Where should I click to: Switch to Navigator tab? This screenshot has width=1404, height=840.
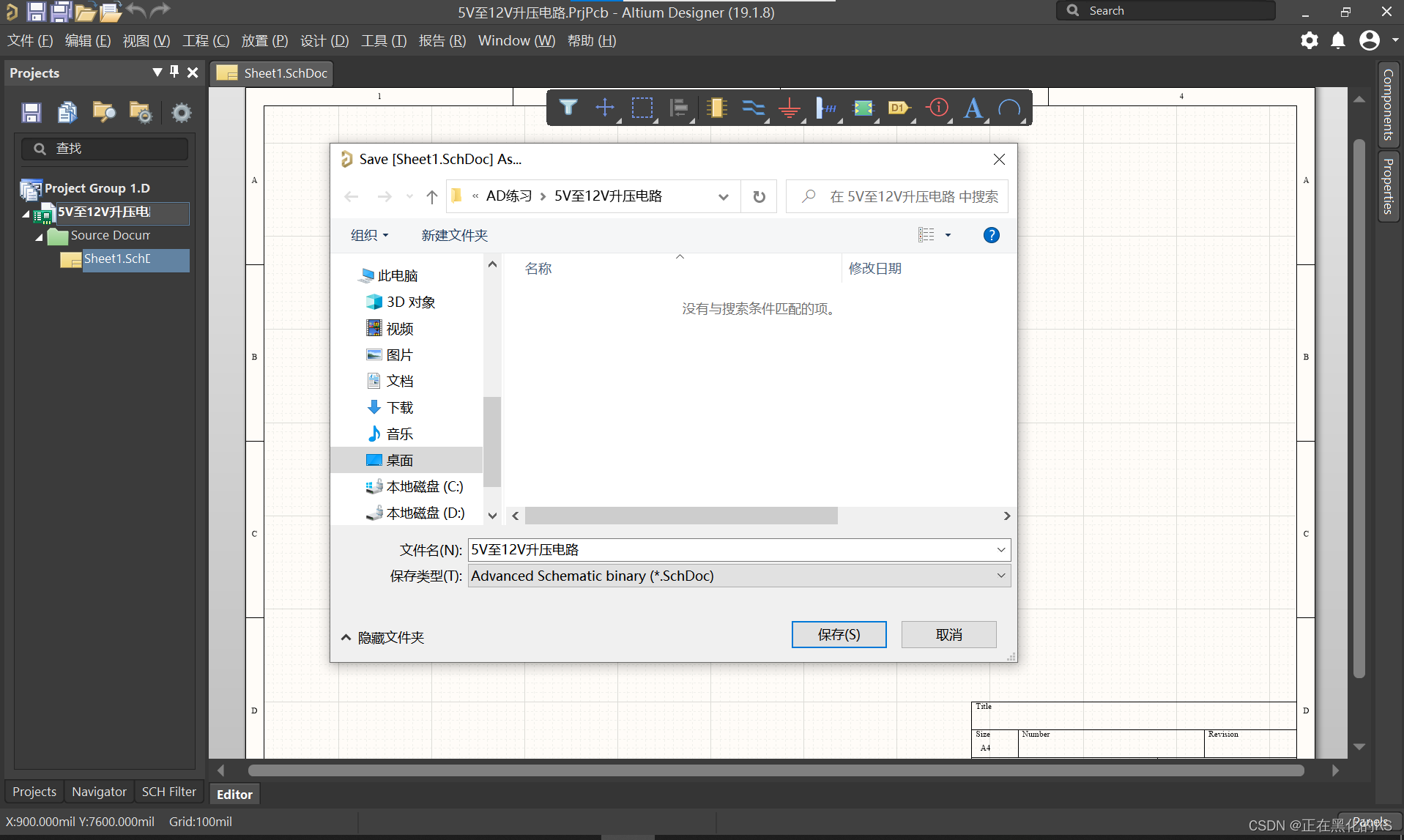99,792
